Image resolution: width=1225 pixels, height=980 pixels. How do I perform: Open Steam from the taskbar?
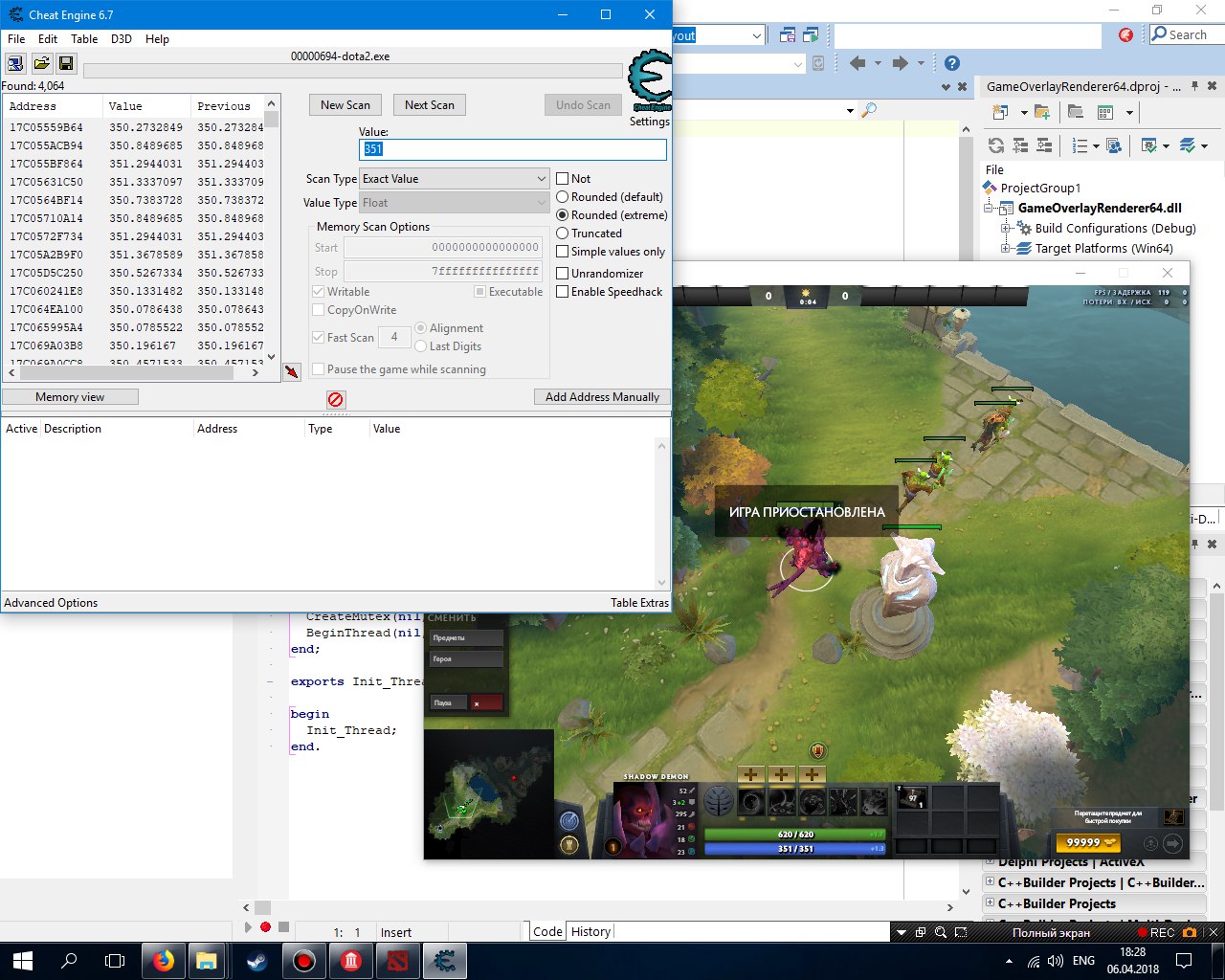pyautogui.click(x=256, y=960)
